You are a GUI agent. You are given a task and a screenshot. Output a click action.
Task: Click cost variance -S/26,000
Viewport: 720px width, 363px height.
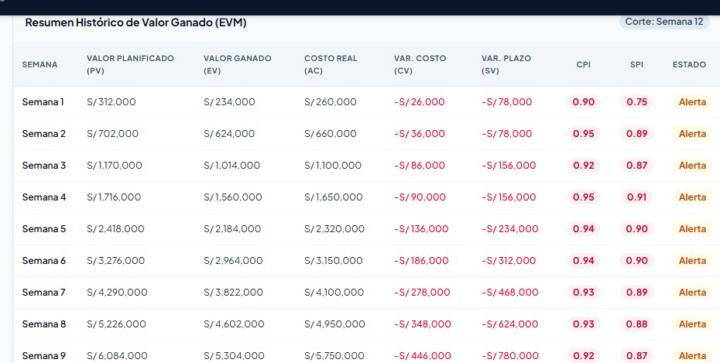coord(419,102)
